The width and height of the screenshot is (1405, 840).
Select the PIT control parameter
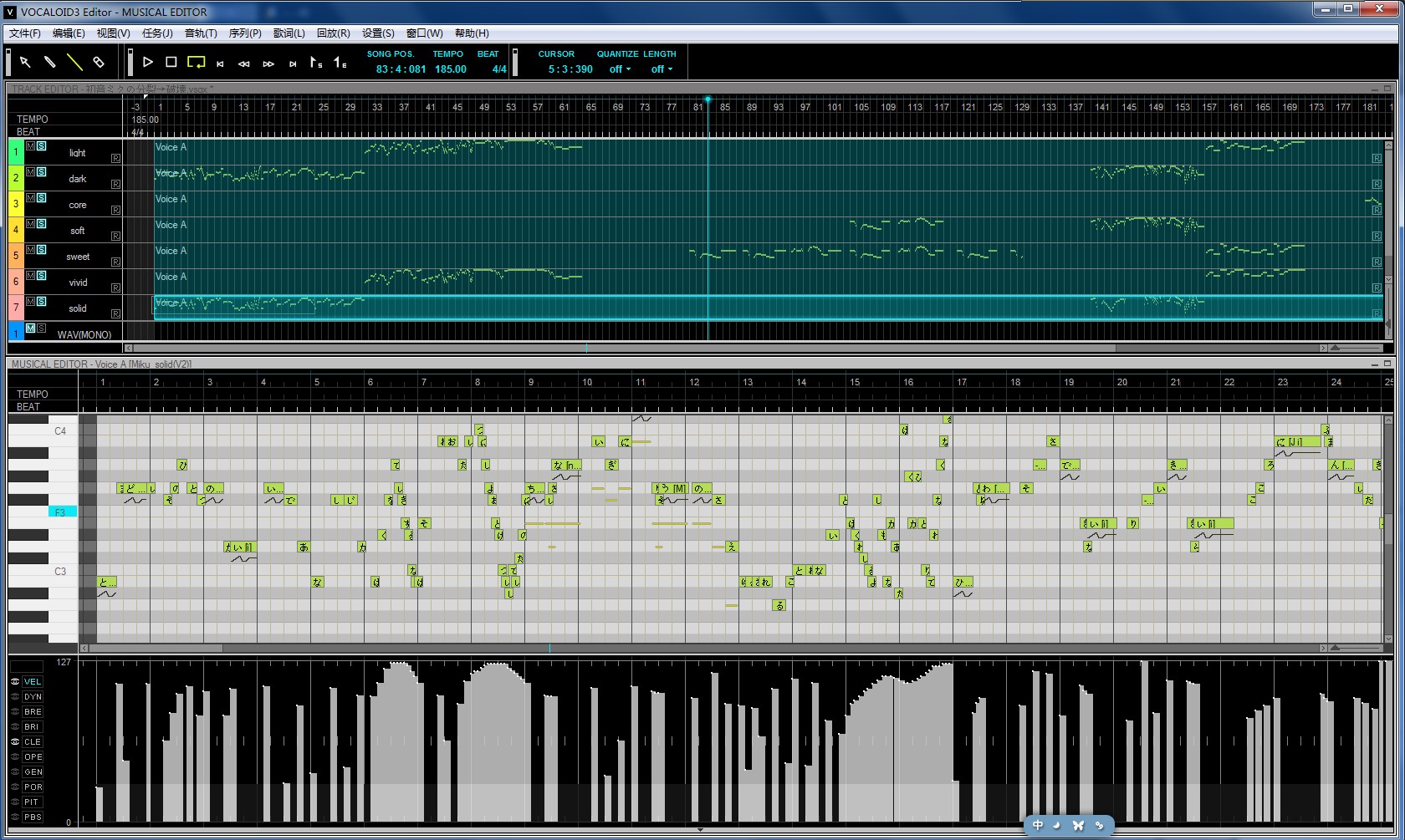33,802
